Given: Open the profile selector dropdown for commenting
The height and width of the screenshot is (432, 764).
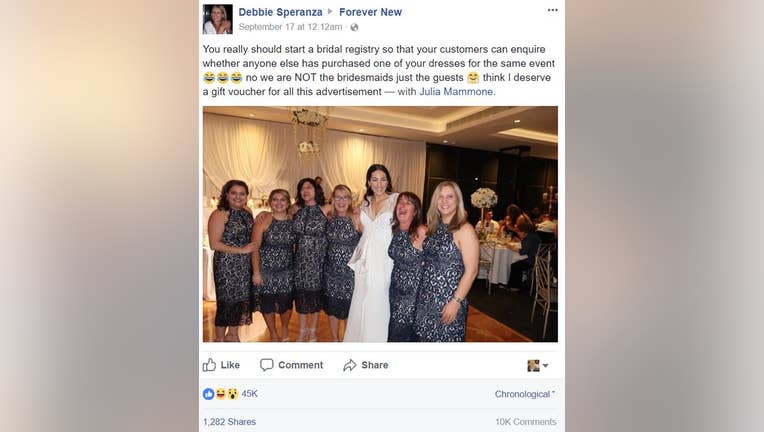Looking at the screenshot, I should point(538,365).
